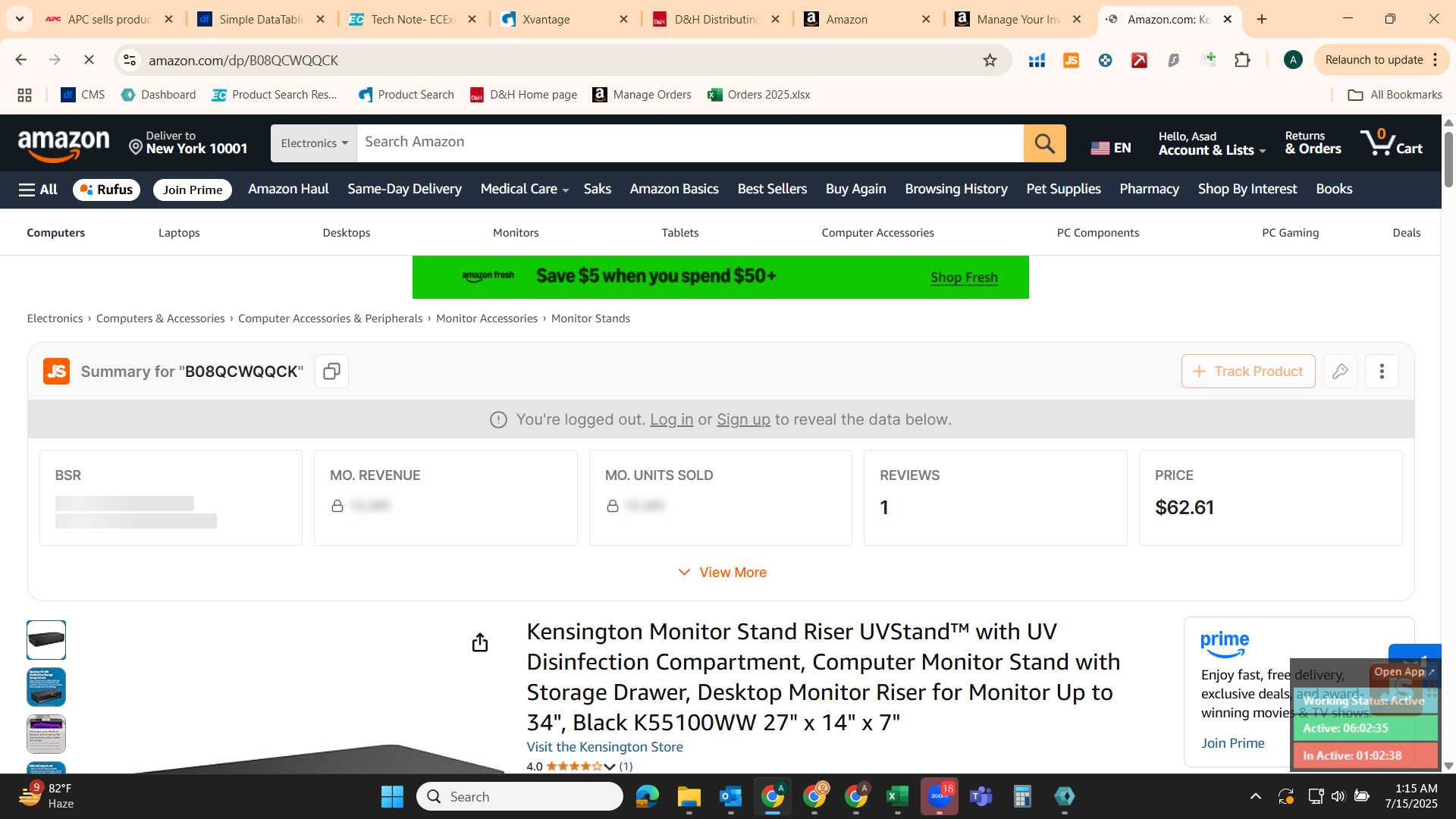Select the second product image thumbnail
This screenshot has width=1456, height=819.
[x=46, y=687]
